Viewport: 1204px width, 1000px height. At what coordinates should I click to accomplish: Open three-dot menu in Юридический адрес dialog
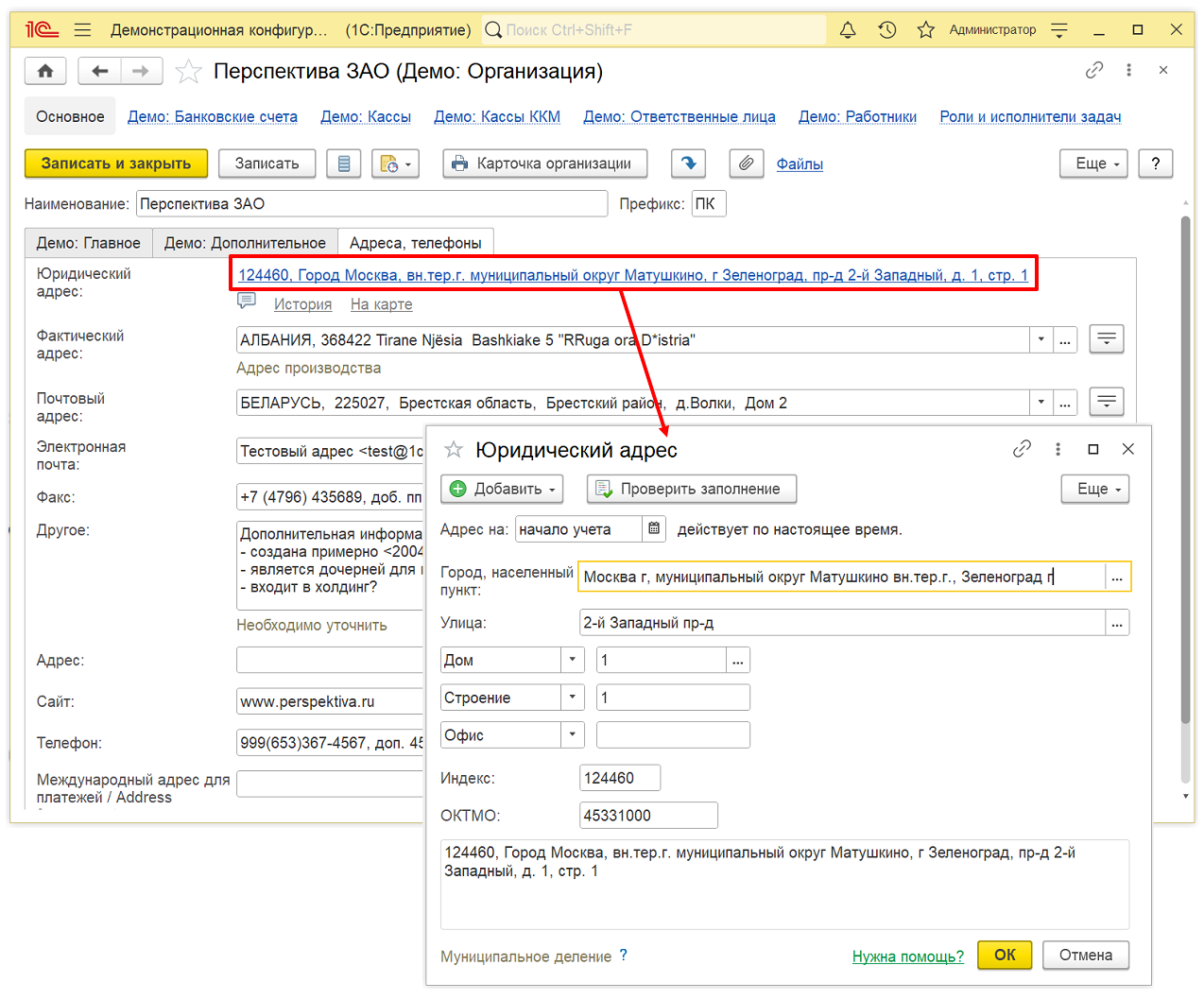click(x=1058, y=449)
